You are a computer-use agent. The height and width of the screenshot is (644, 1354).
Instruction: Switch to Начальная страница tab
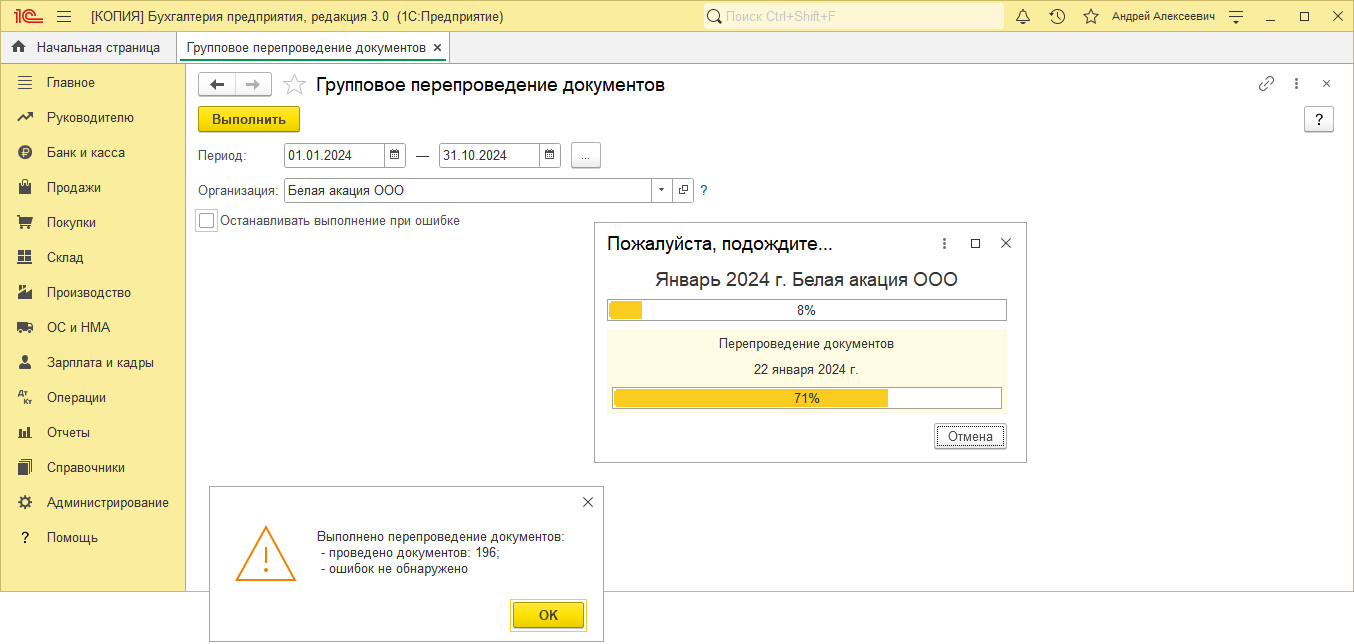coord(87,47)
